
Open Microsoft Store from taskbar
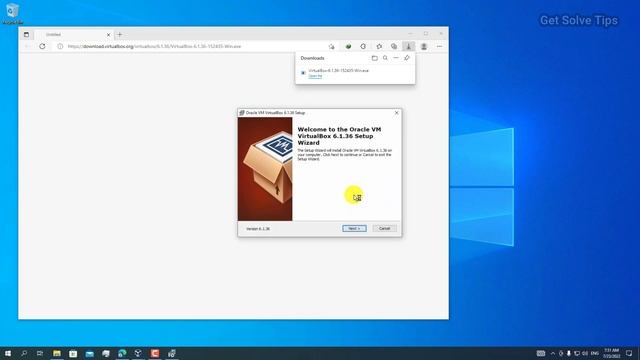tap(73, 353)
